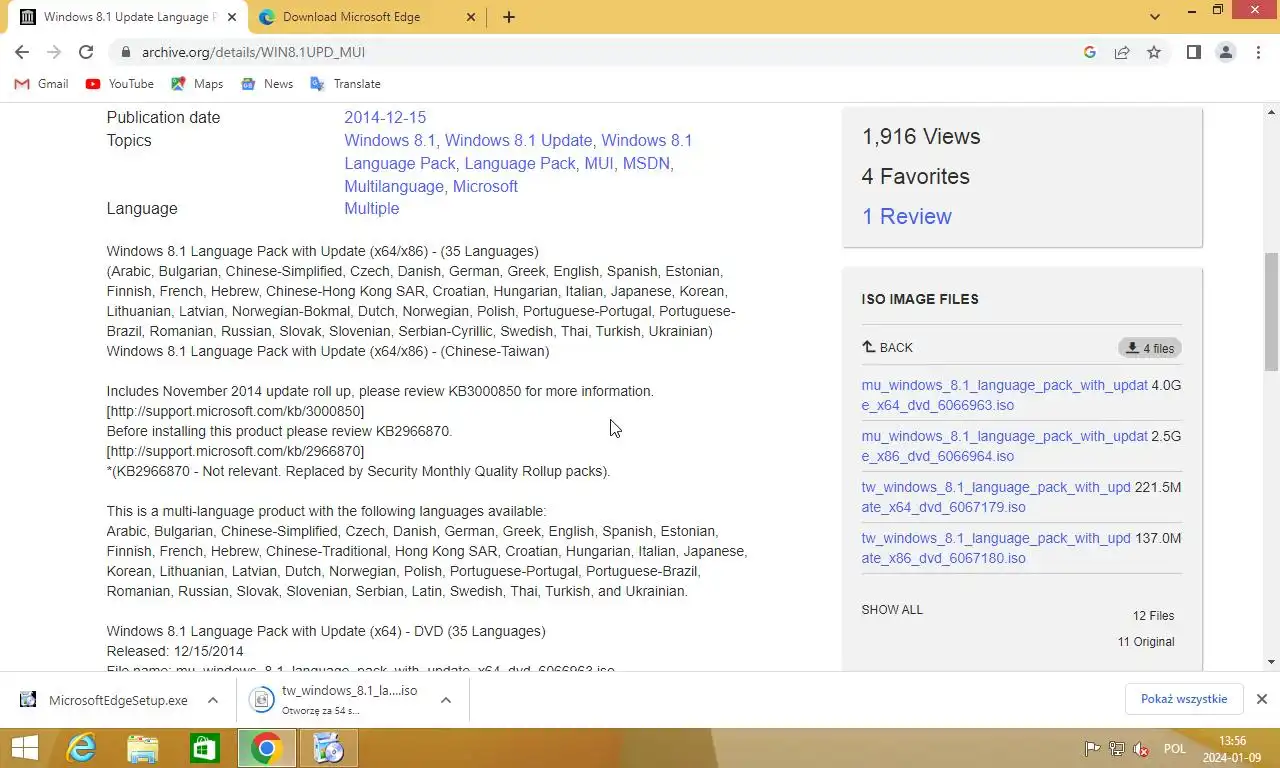Open the disc image tool taskbar icon
1280x768 pixels.
328,748
